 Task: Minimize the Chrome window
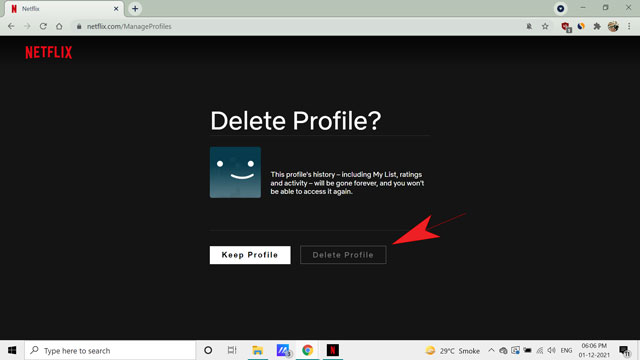pyautogui.click(x=583, y=8)
